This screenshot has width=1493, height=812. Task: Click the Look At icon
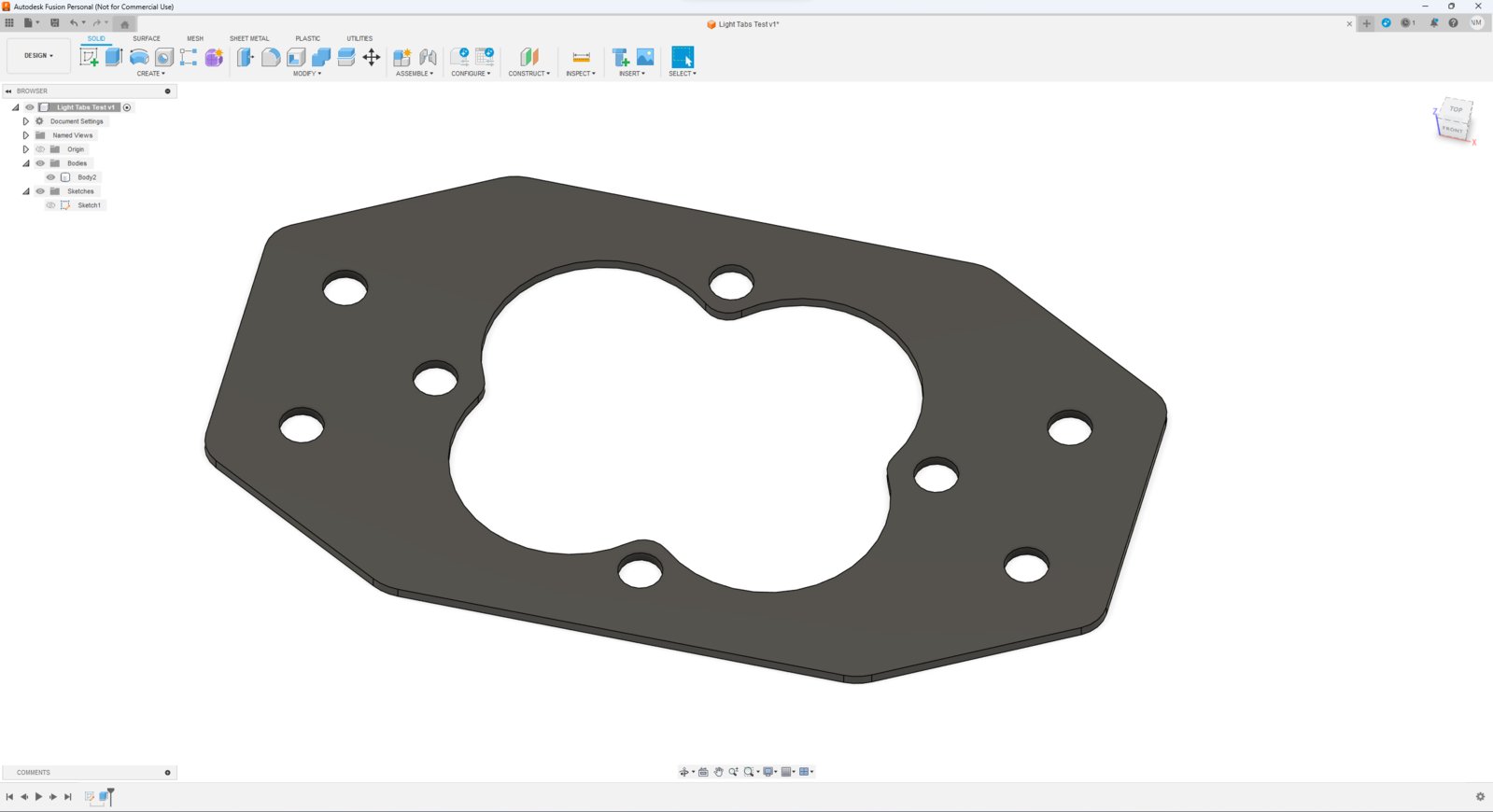(703, 772)
